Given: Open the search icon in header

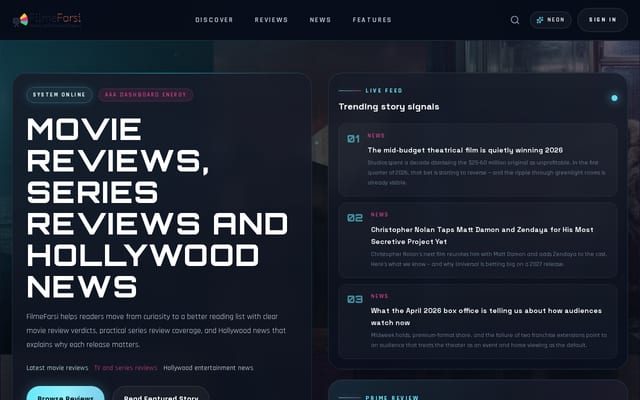Looking at the screenshot, I should pyautogui.click(x=515, y=20).
